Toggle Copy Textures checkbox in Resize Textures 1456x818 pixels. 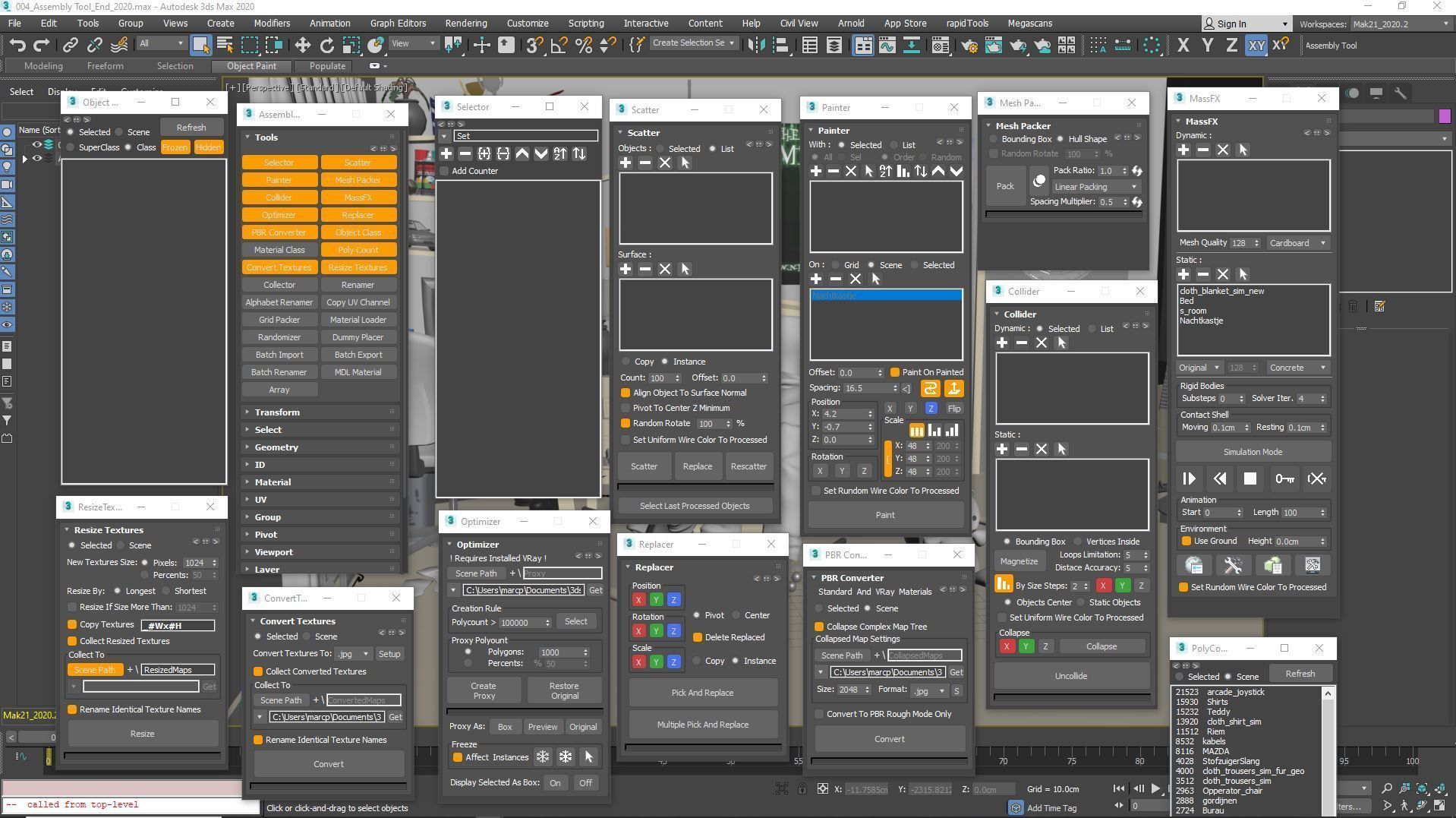(72, 624)
